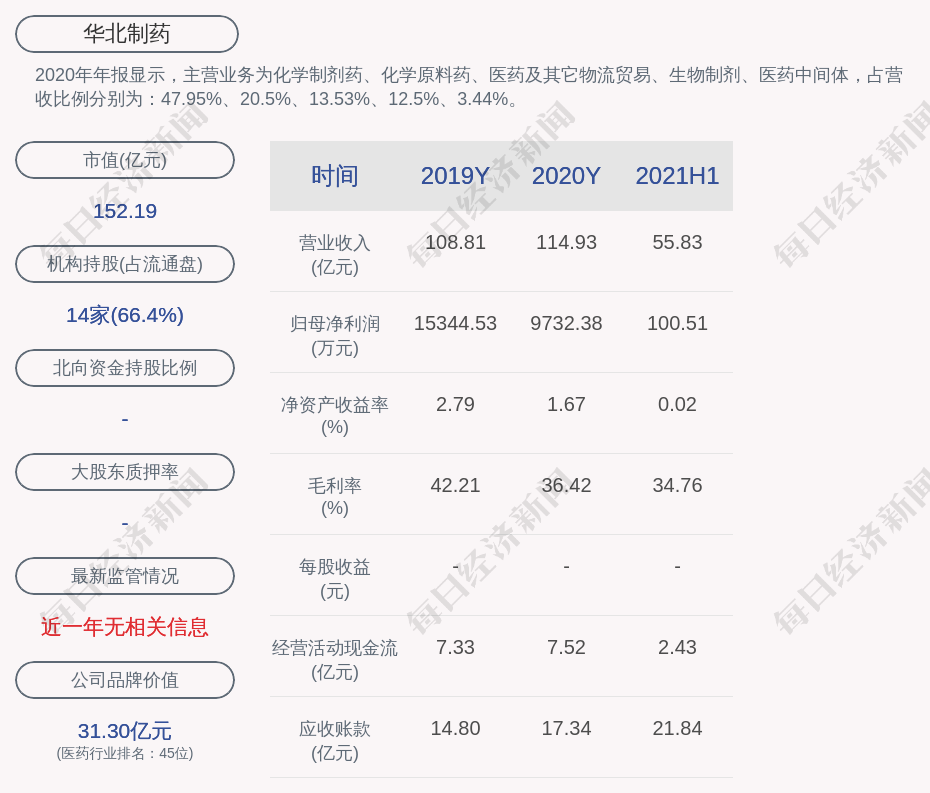Click the 时间 column header
930x793 pixels.
pos(335,176)
